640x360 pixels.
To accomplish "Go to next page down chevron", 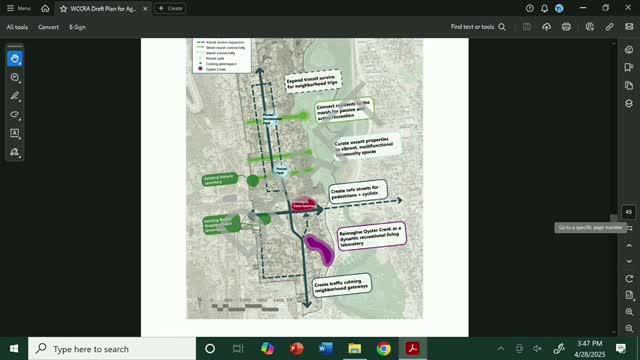I will coord(629,261).
